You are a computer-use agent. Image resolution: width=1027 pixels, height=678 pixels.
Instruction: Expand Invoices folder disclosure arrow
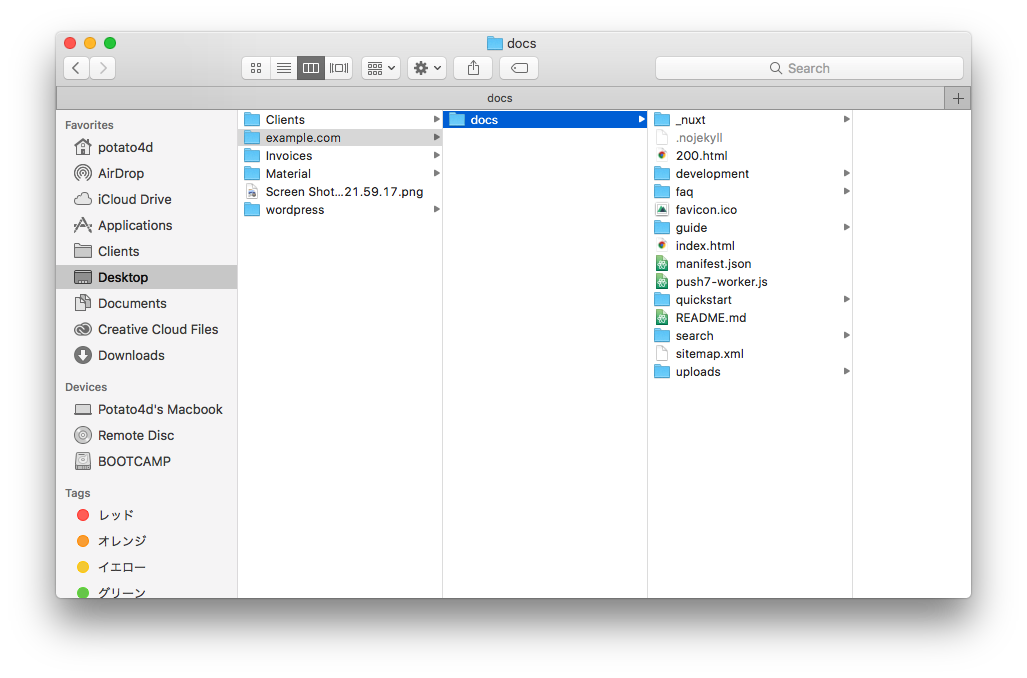pos(436,155)
